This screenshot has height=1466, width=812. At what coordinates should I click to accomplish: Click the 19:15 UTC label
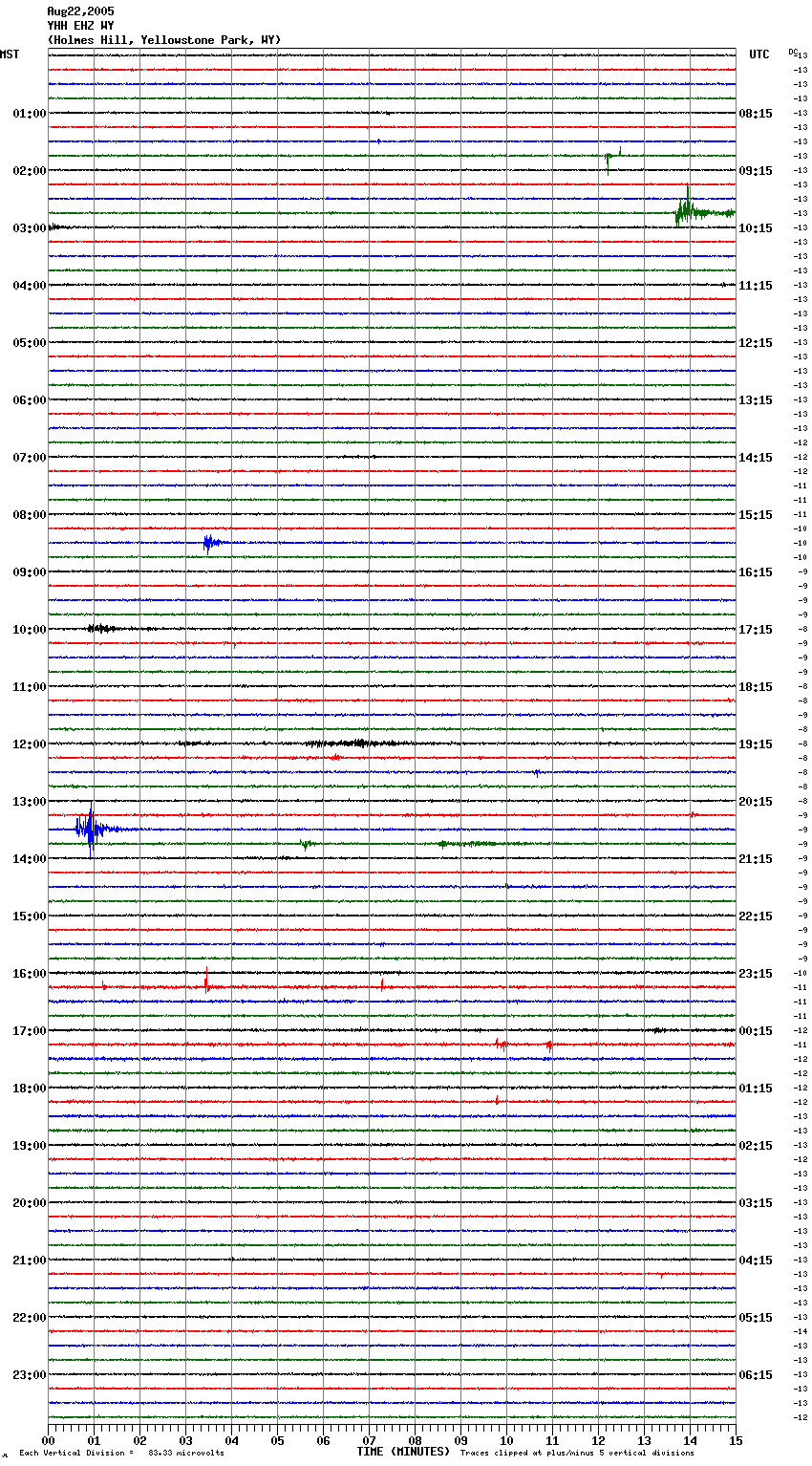point(756,744)
